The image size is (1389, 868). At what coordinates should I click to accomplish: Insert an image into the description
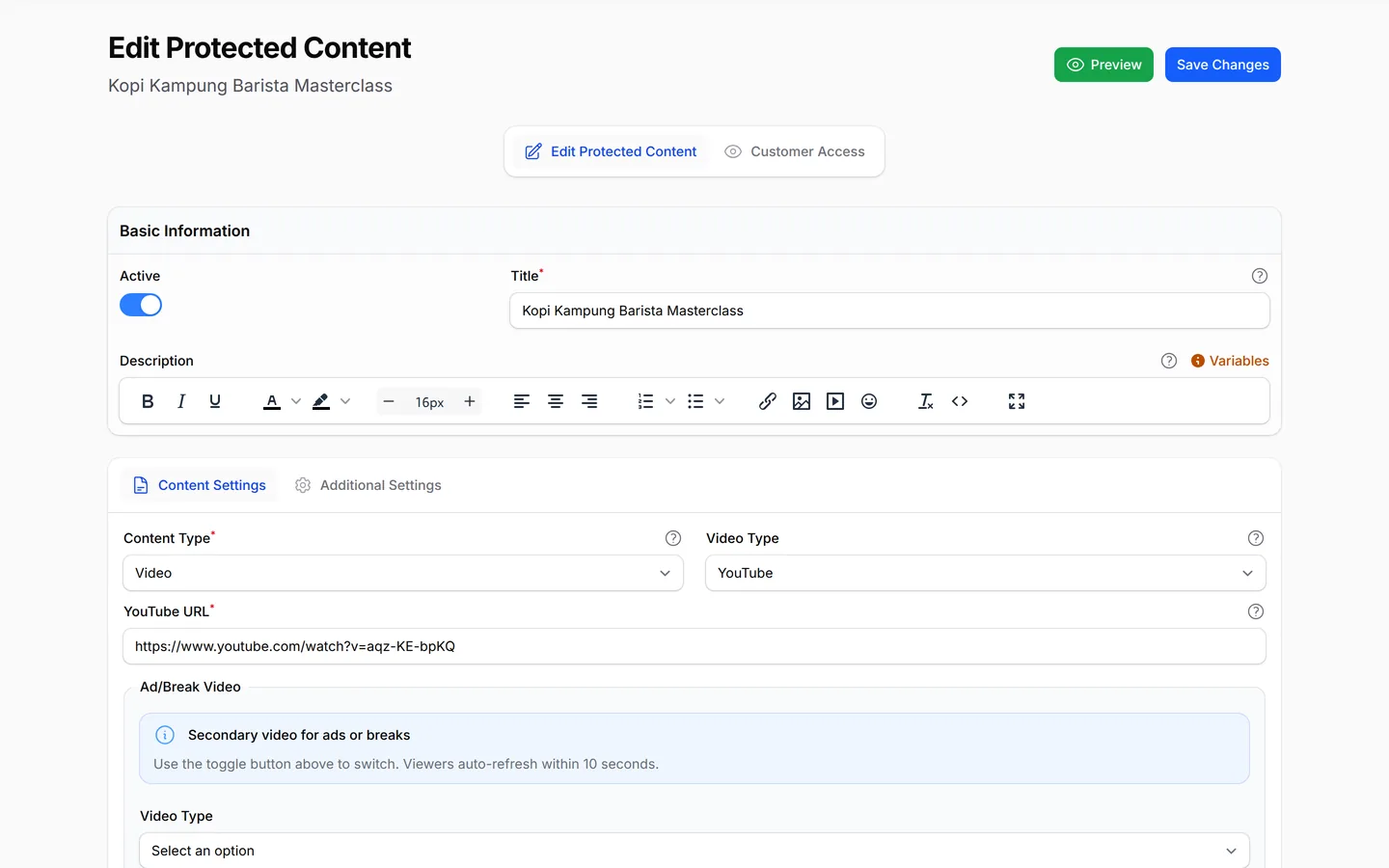(x=802, y=401)
